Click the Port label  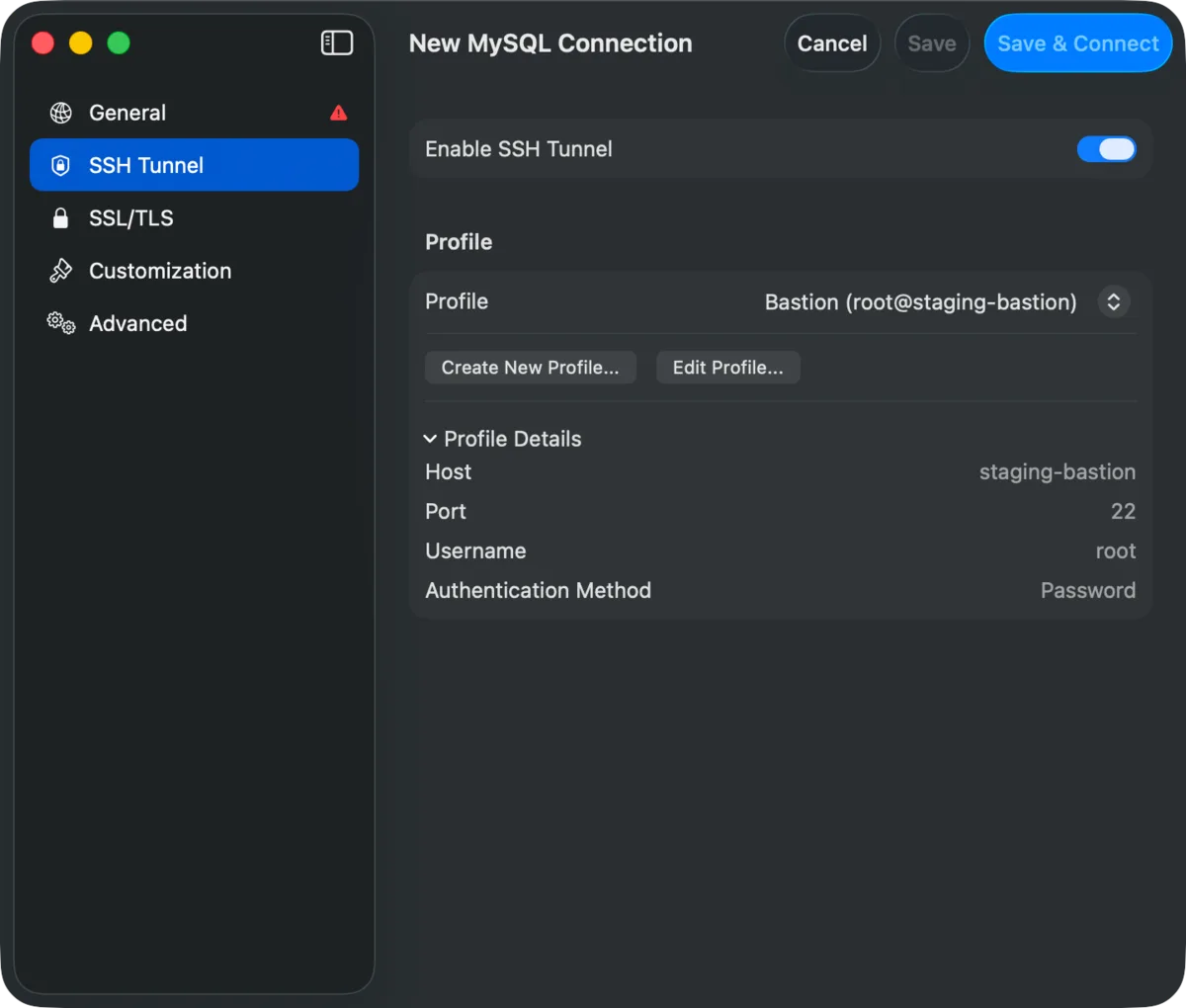tap(446, 512)
